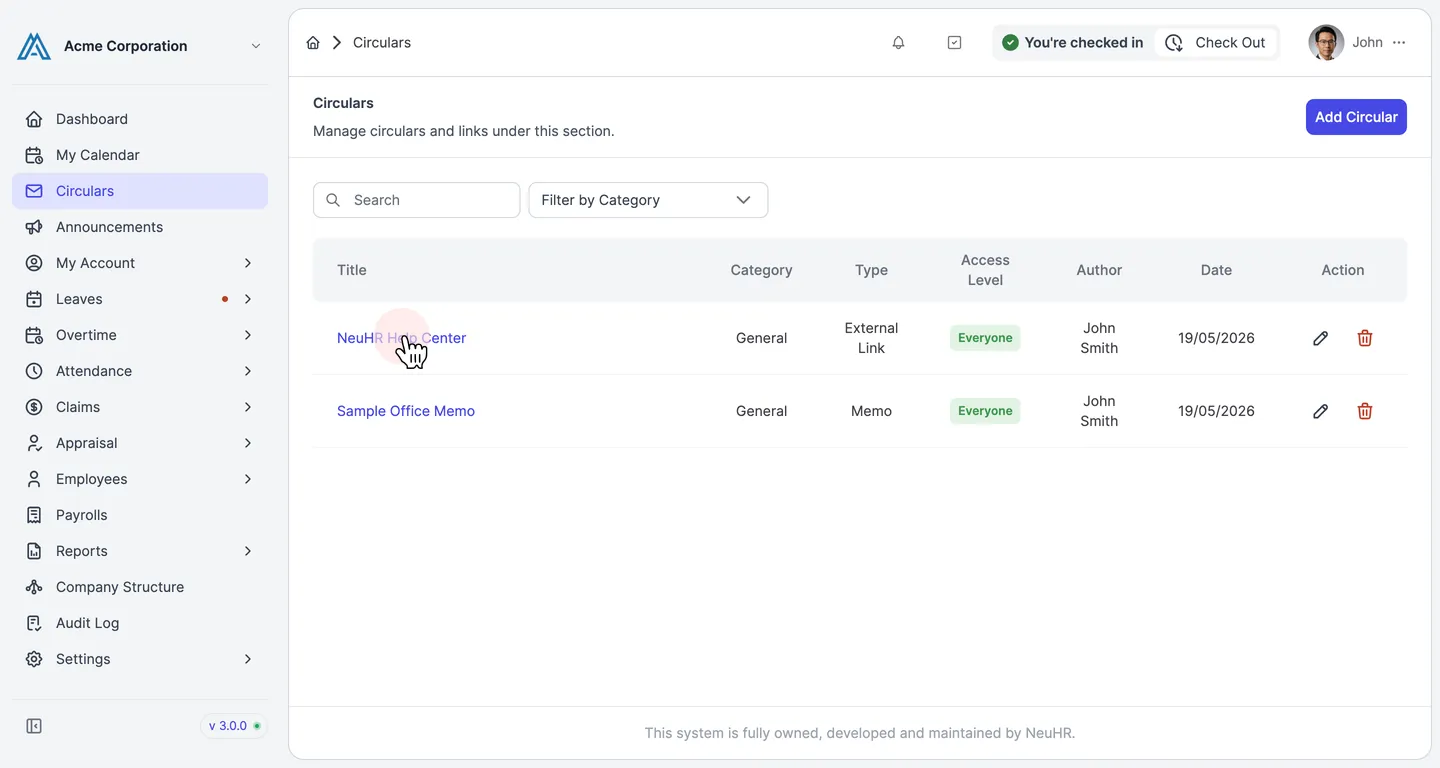Screen dimensions: 1440x768
Task: Click the Company Structure icon
Action: pos(34,587)
